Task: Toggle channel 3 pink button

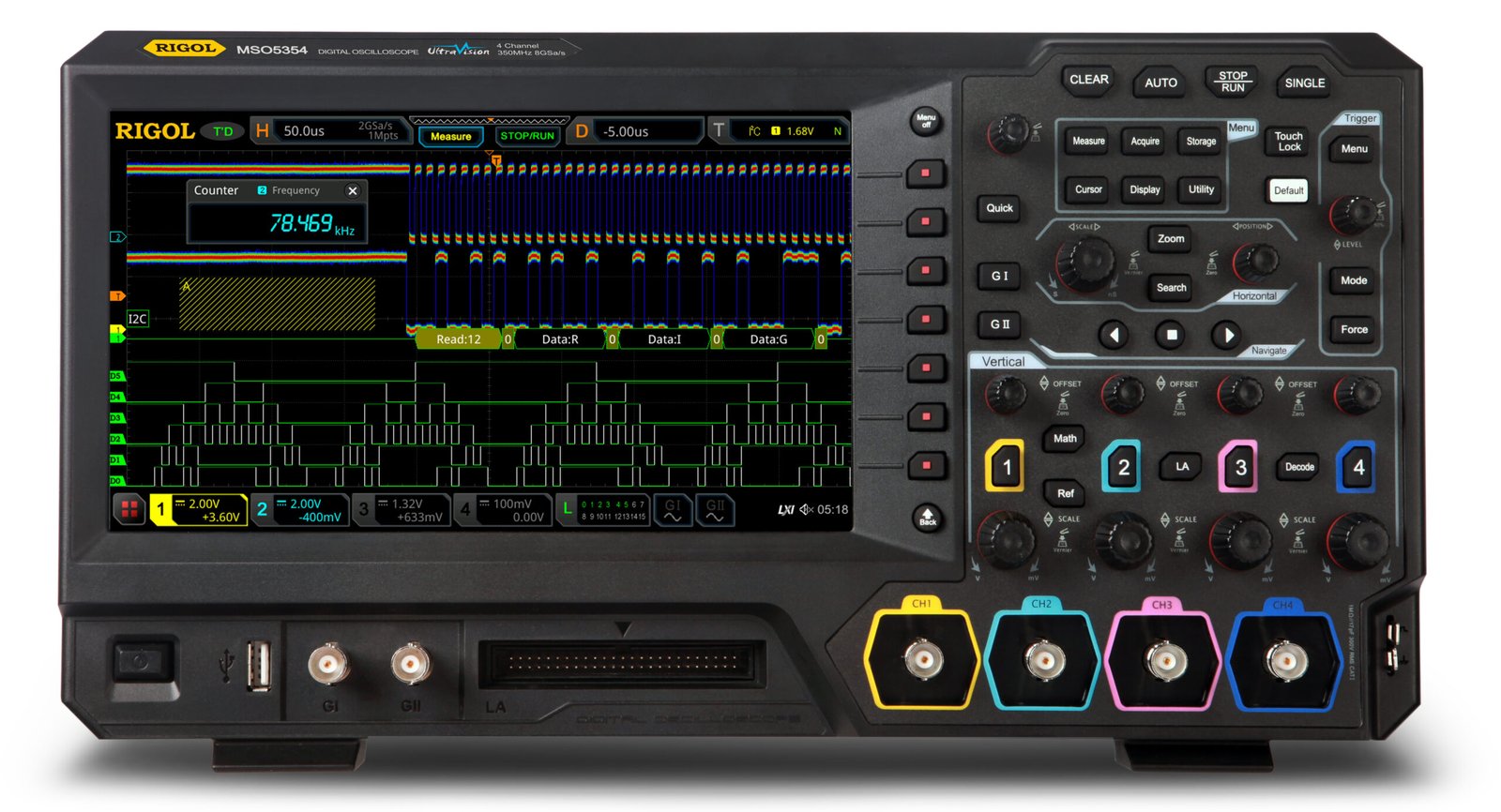Action: [1240, 467]
